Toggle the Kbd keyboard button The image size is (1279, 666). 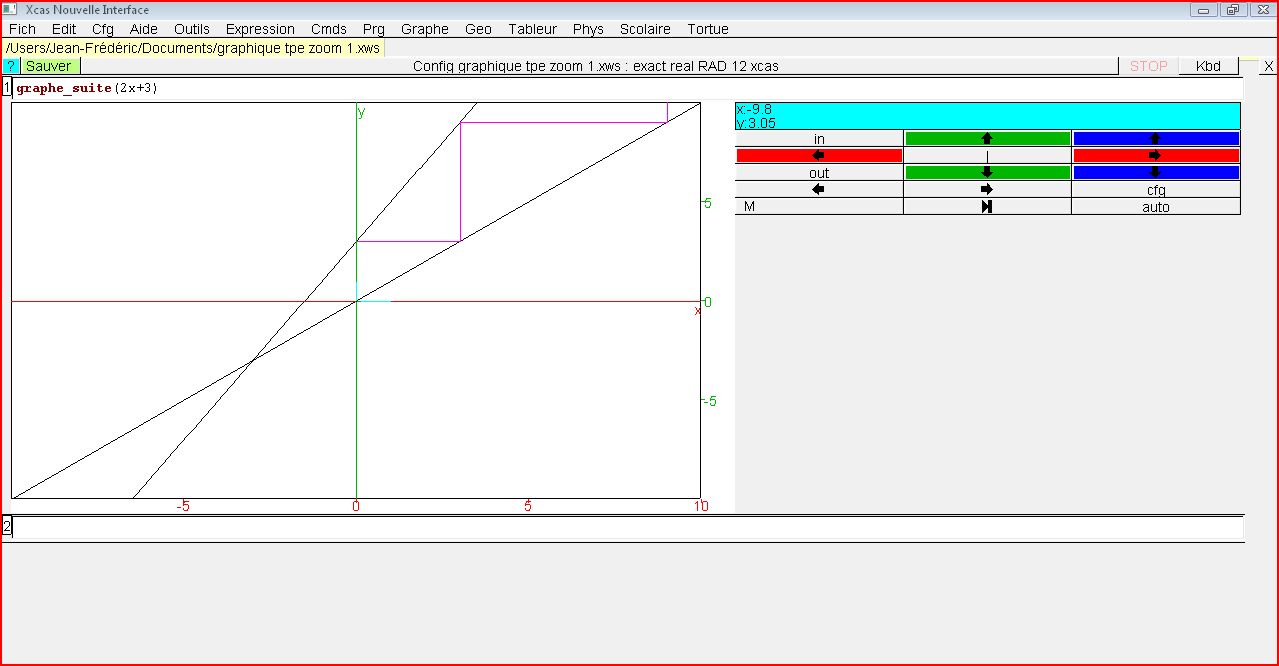tap(1208, 66)
